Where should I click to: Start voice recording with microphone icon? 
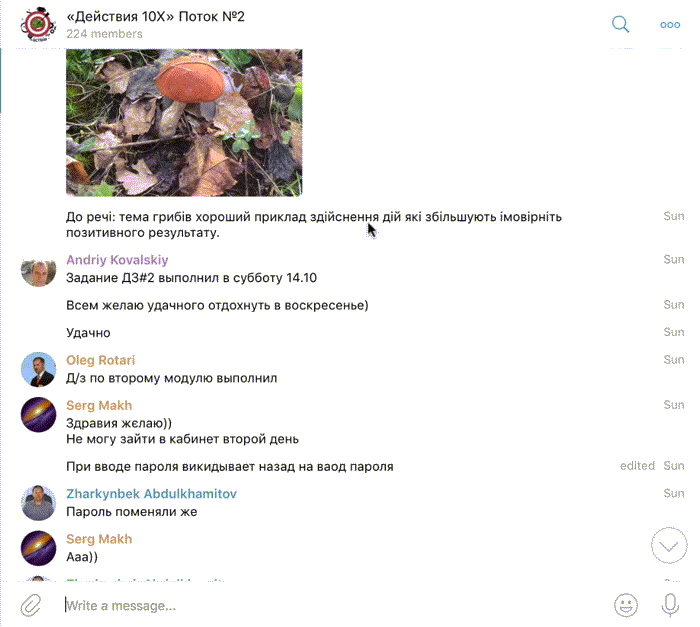coord(670,605)
